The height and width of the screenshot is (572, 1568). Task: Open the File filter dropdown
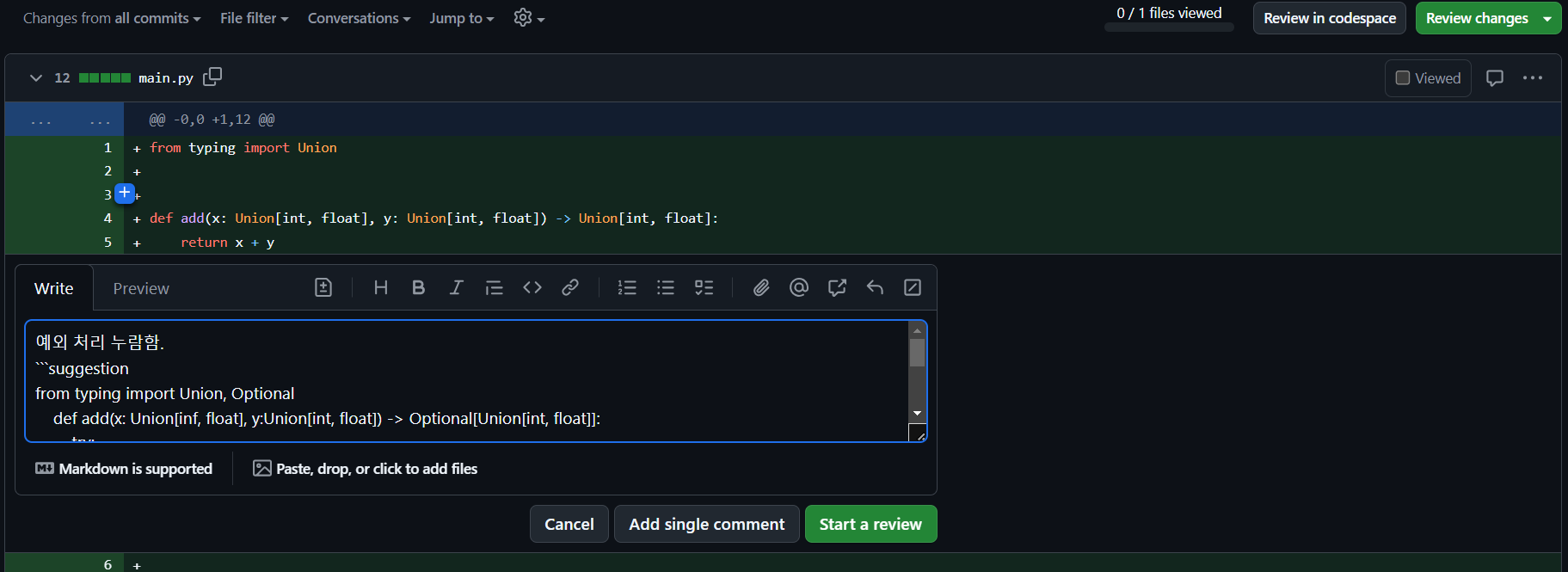point(255,18)
